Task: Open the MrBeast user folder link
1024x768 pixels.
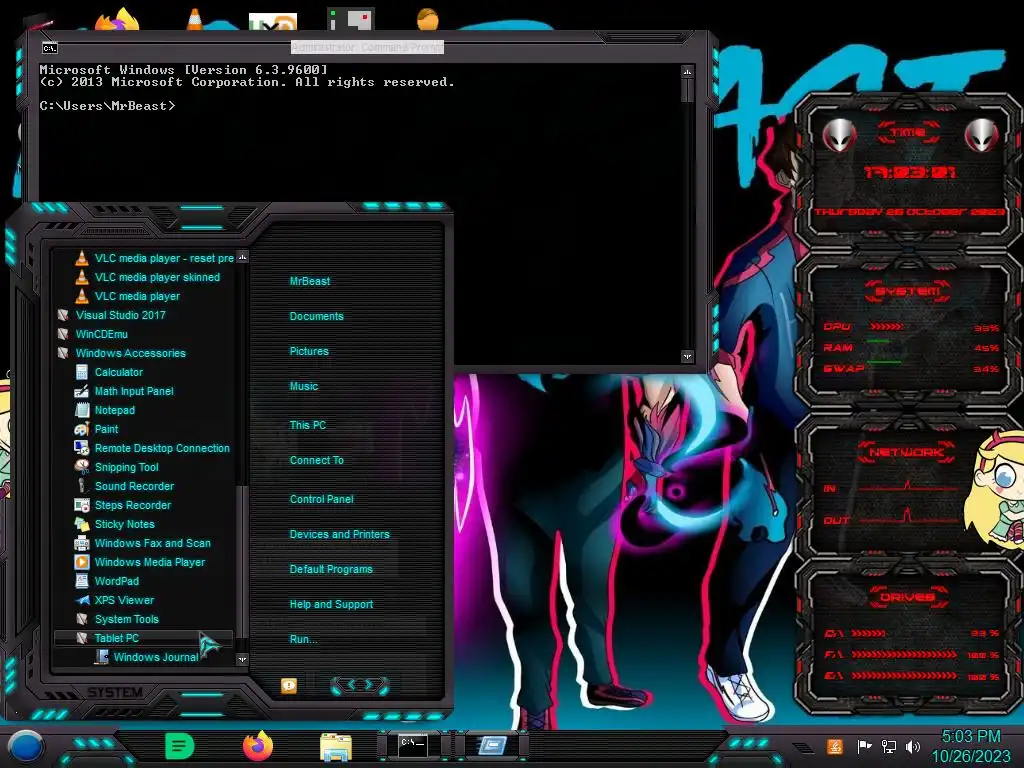Action: pos(310,281)
